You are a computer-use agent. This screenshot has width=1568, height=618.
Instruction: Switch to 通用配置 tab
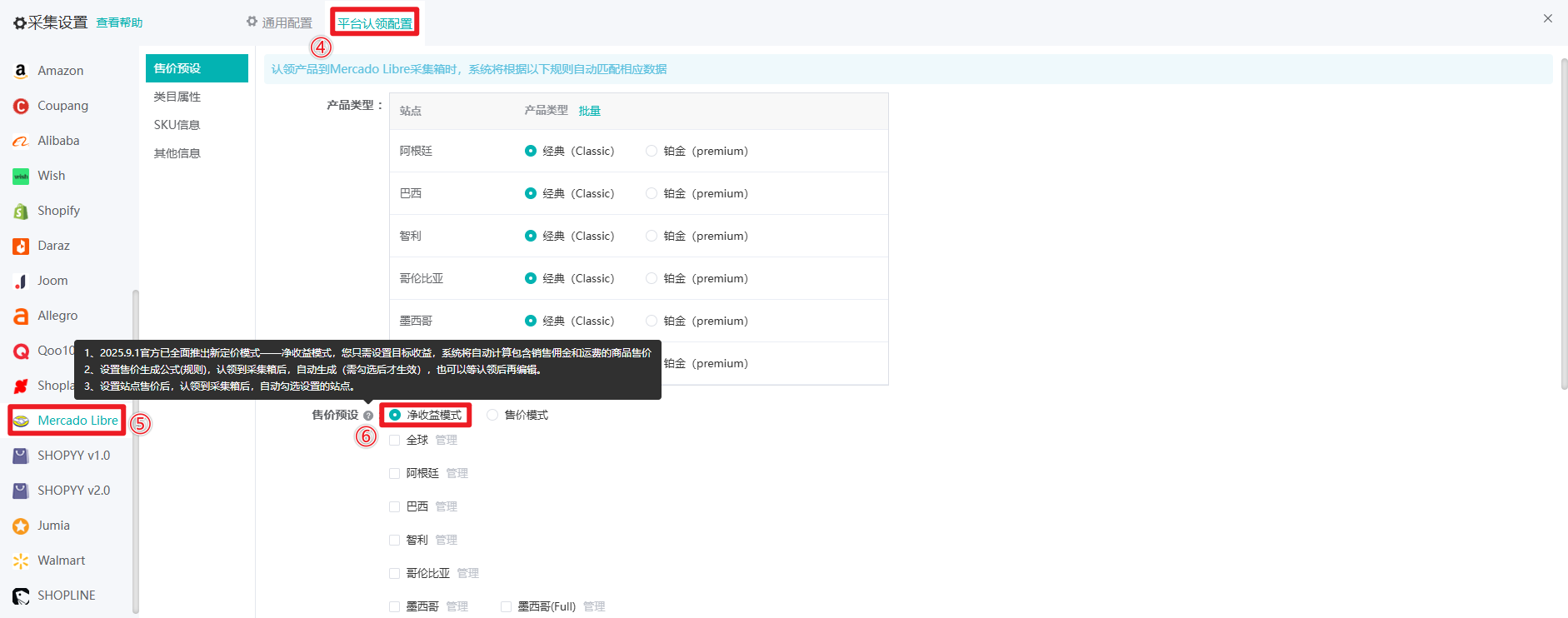279,22
